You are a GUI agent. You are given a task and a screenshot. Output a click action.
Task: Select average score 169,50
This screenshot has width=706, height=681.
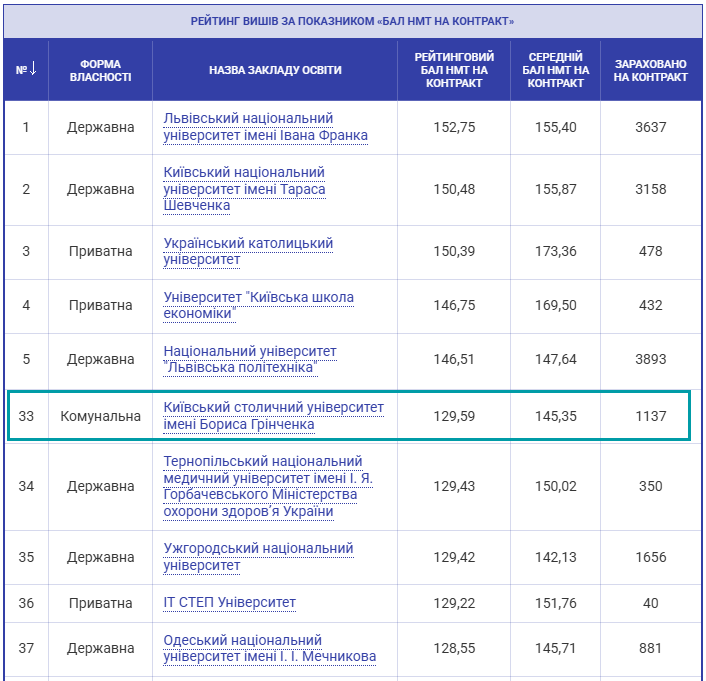coord(555,305)
